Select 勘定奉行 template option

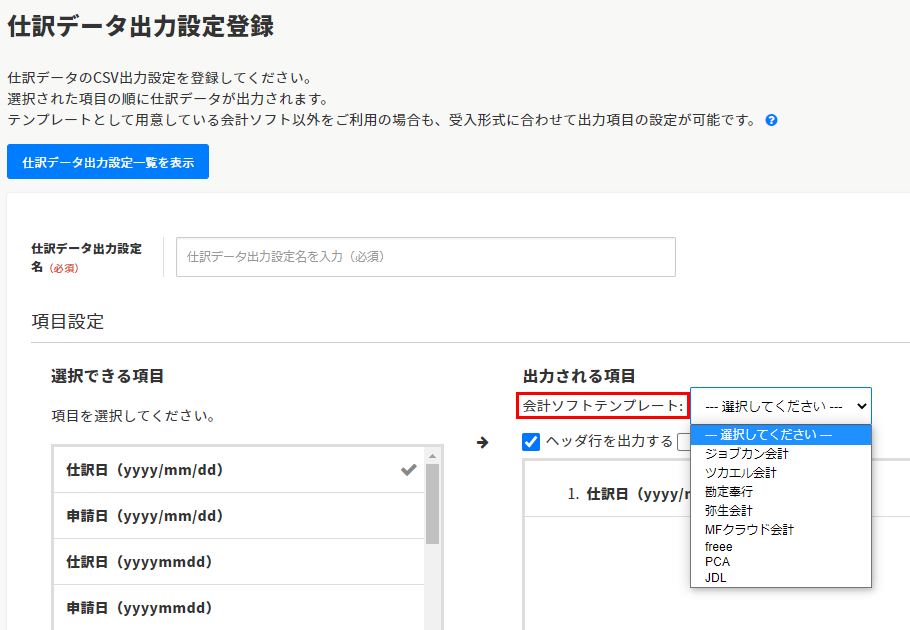728,491
